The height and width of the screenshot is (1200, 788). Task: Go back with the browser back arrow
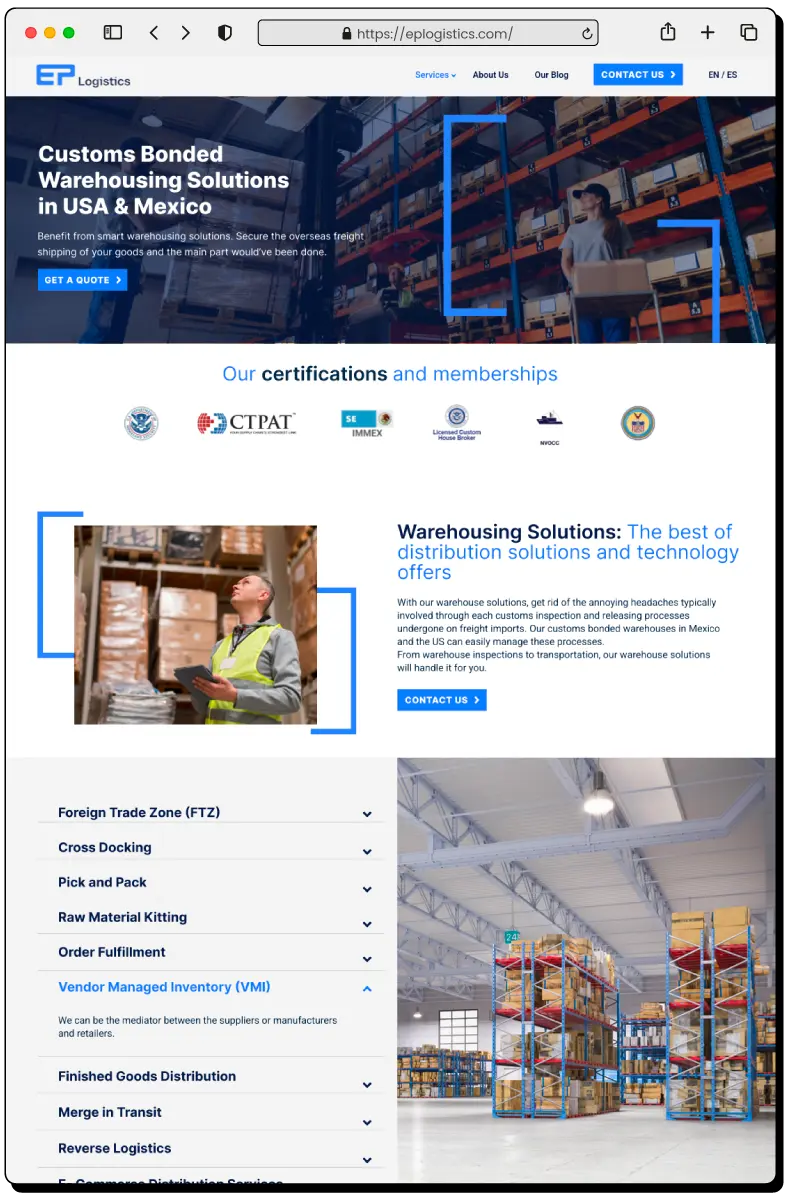coord(154,33)
